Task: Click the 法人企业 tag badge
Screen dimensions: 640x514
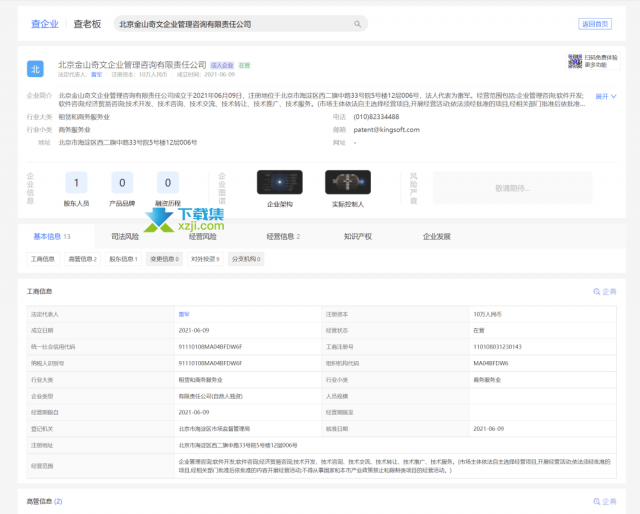Action: point(222,65)
